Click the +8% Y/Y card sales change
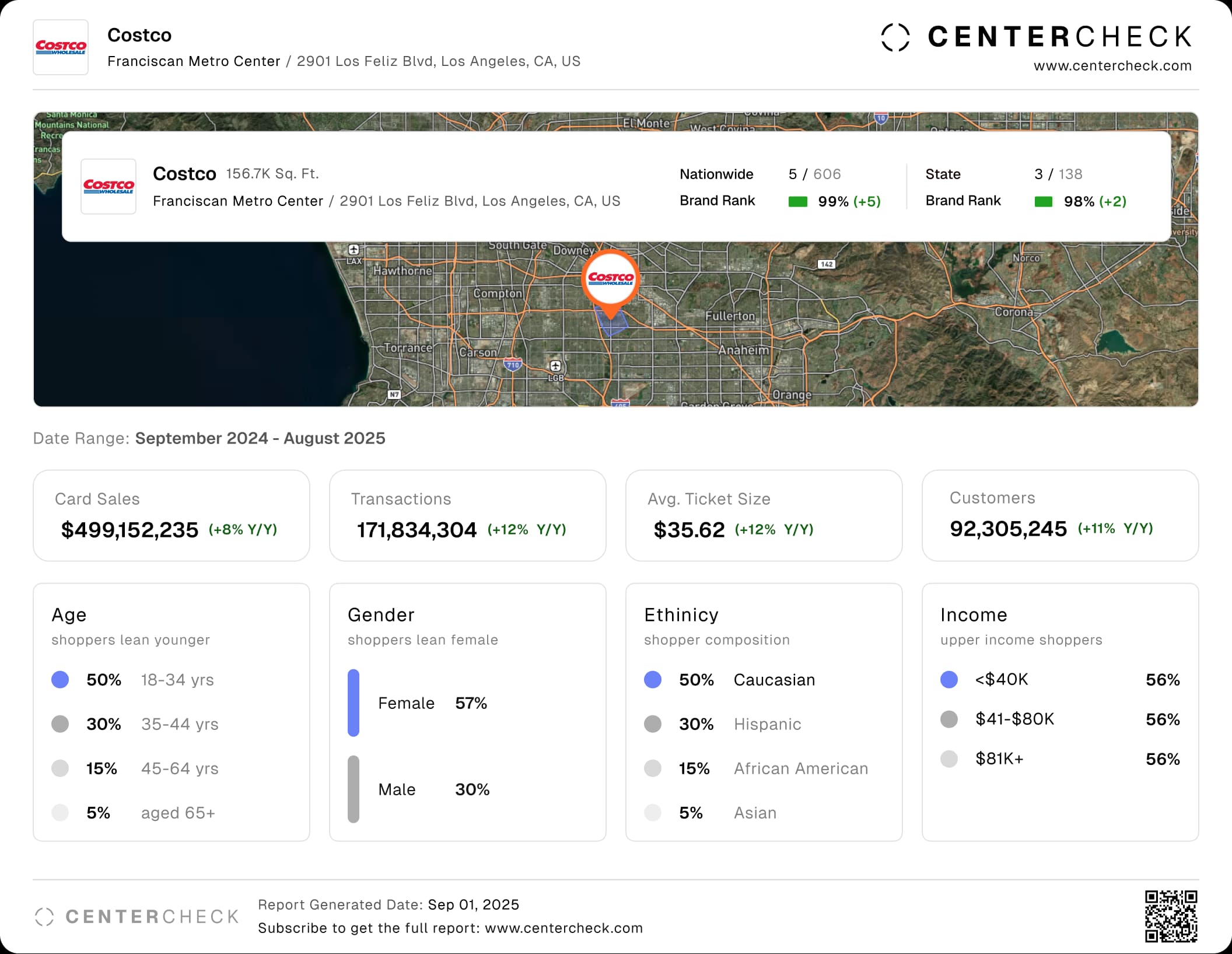 pos(243,530)
